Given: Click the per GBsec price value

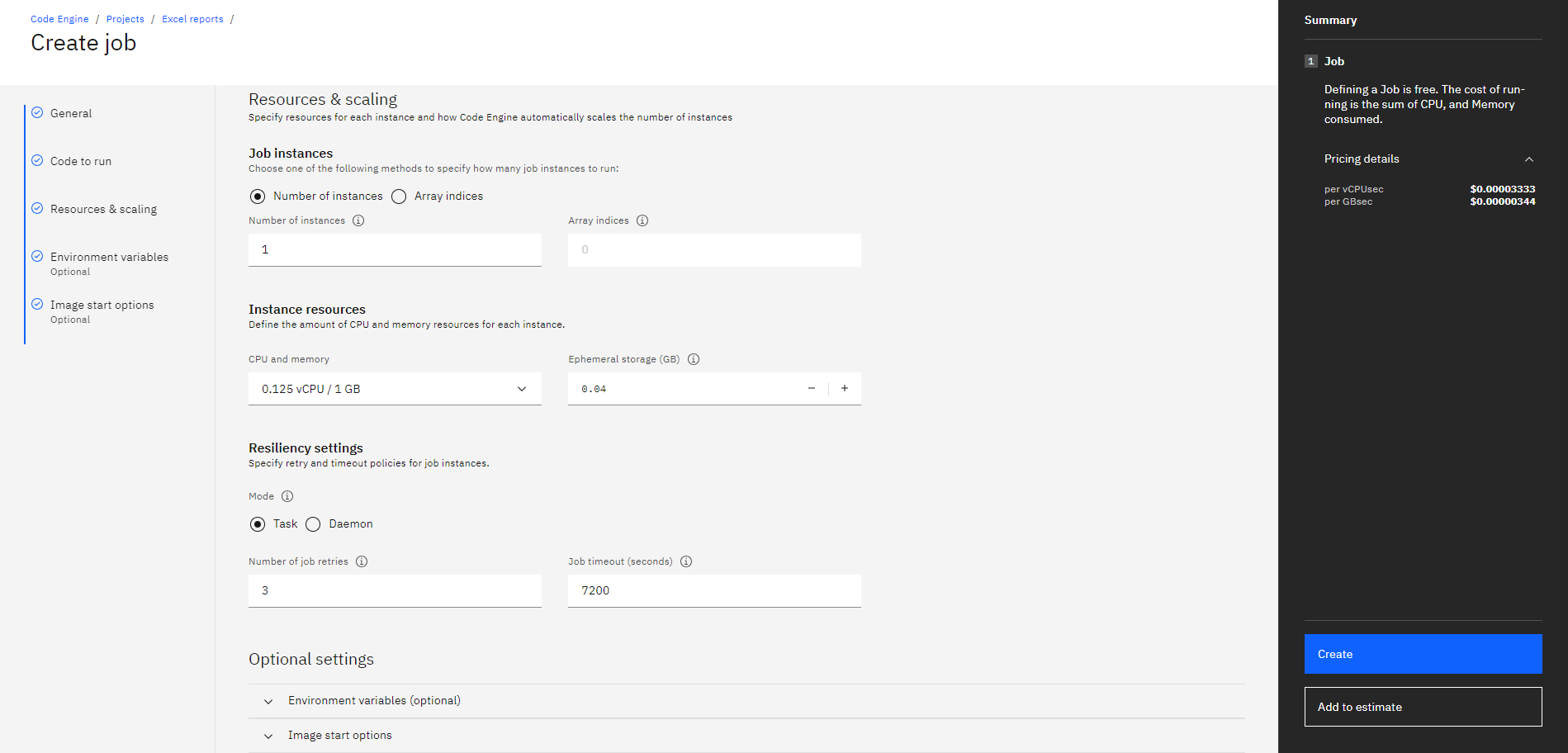Looking at the screenshot, I should click(1502, 201).
